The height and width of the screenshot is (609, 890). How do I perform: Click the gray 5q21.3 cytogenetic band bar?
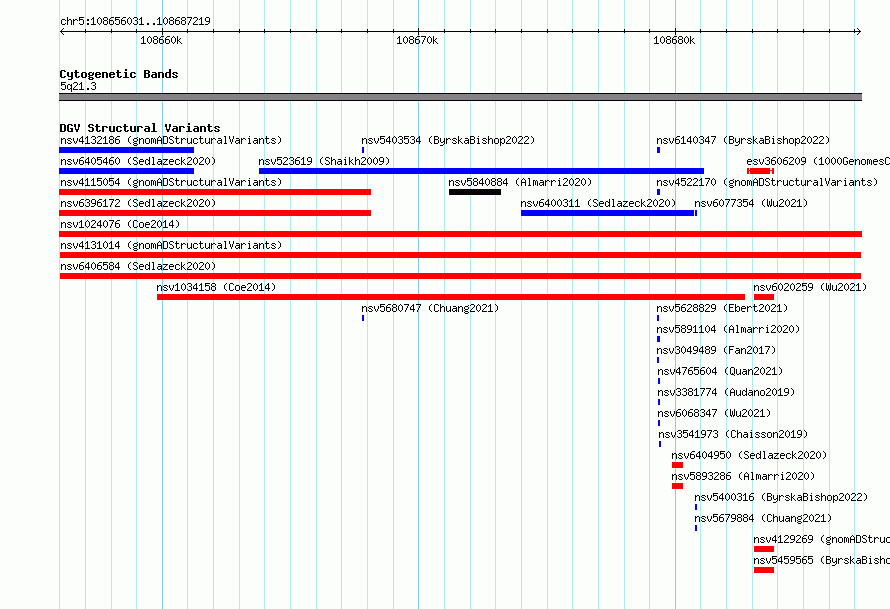coord(460,97)
